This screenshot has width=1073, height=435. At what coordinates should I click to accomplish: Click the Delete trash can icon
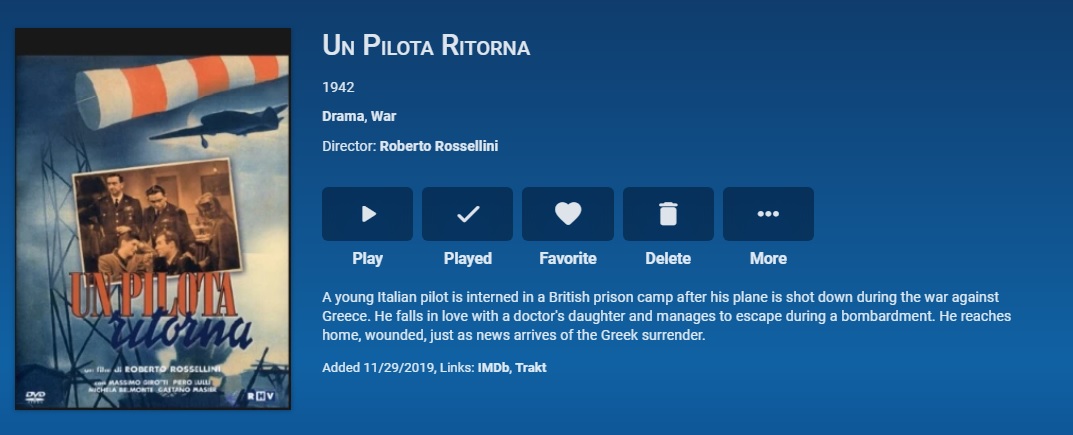(668, 213)
